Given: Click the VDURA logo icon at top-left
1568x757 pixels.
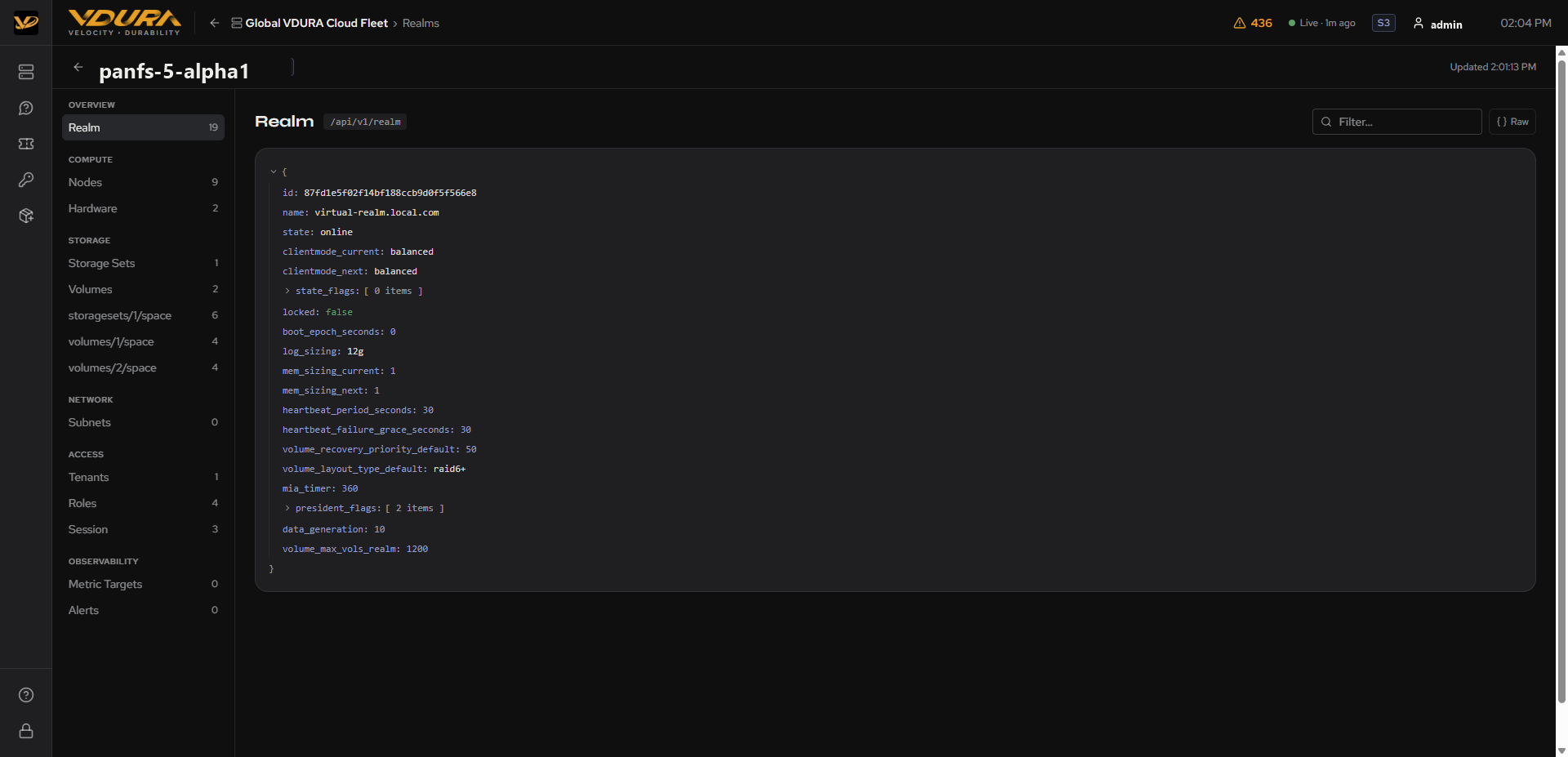Looking at the screenshot, I should [x=26, y=23].
